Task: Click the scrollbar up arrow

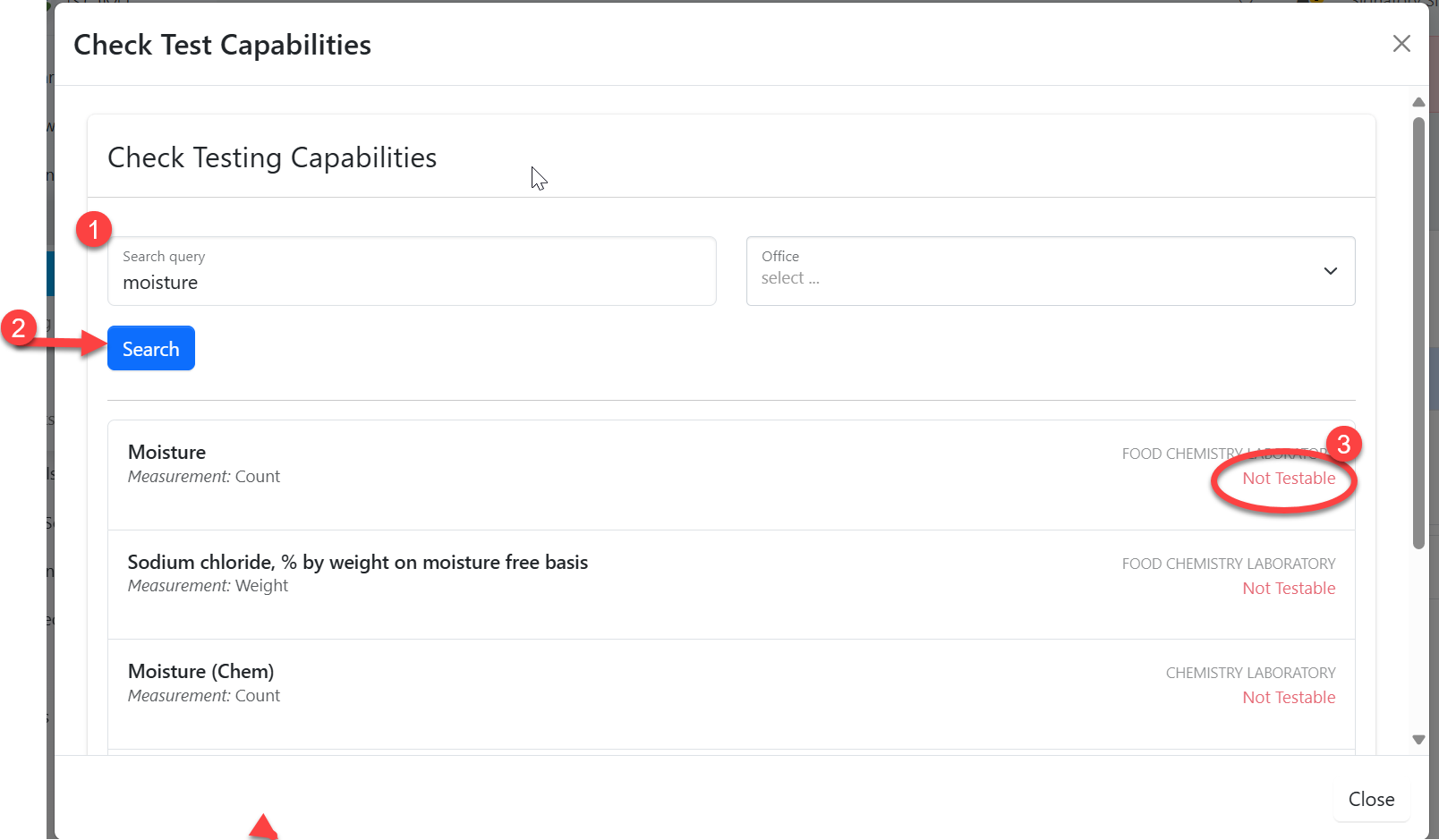Action: tap(1418, 102)
